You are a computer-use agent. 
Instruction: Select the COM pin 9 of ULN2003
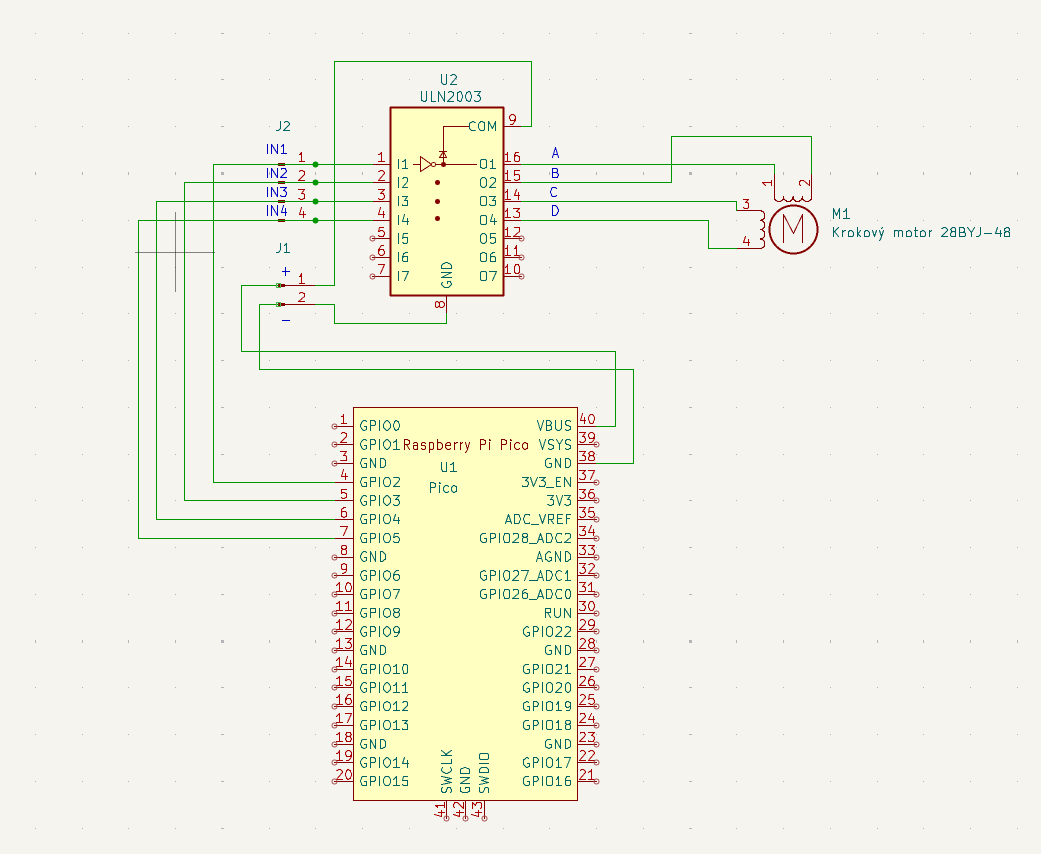coord(513,126)
